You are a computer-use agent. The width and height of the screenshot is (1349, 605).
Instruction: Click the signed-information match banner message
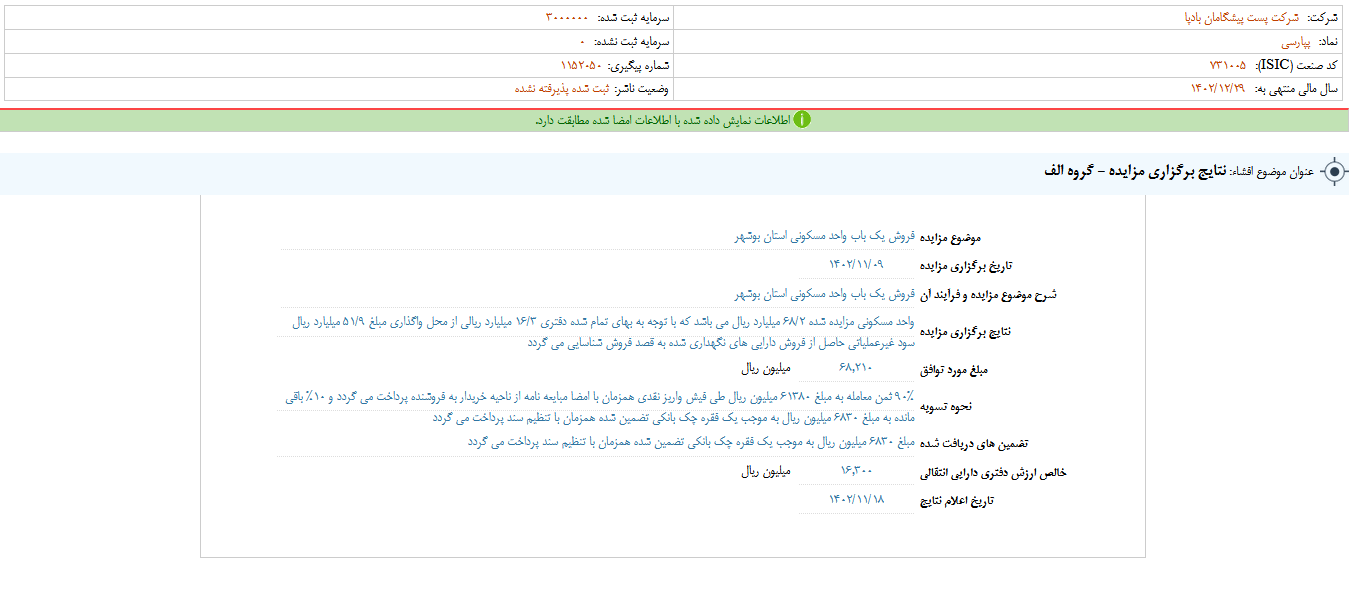click(x=662, y=120)
